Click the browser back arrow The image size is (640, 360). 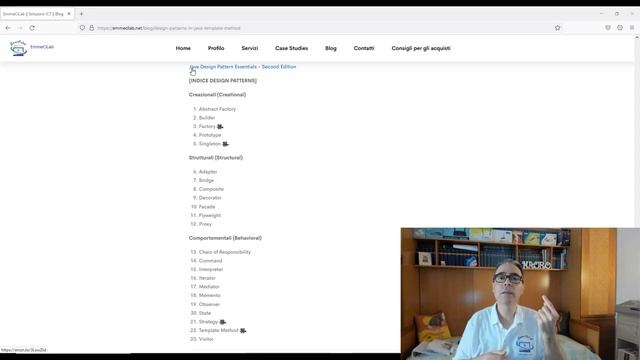click(8, 28)
